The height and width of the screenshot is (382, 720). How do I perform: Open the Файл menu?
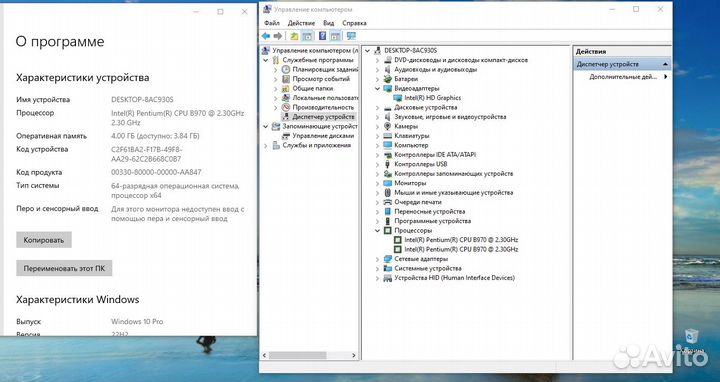coord(272,22)
